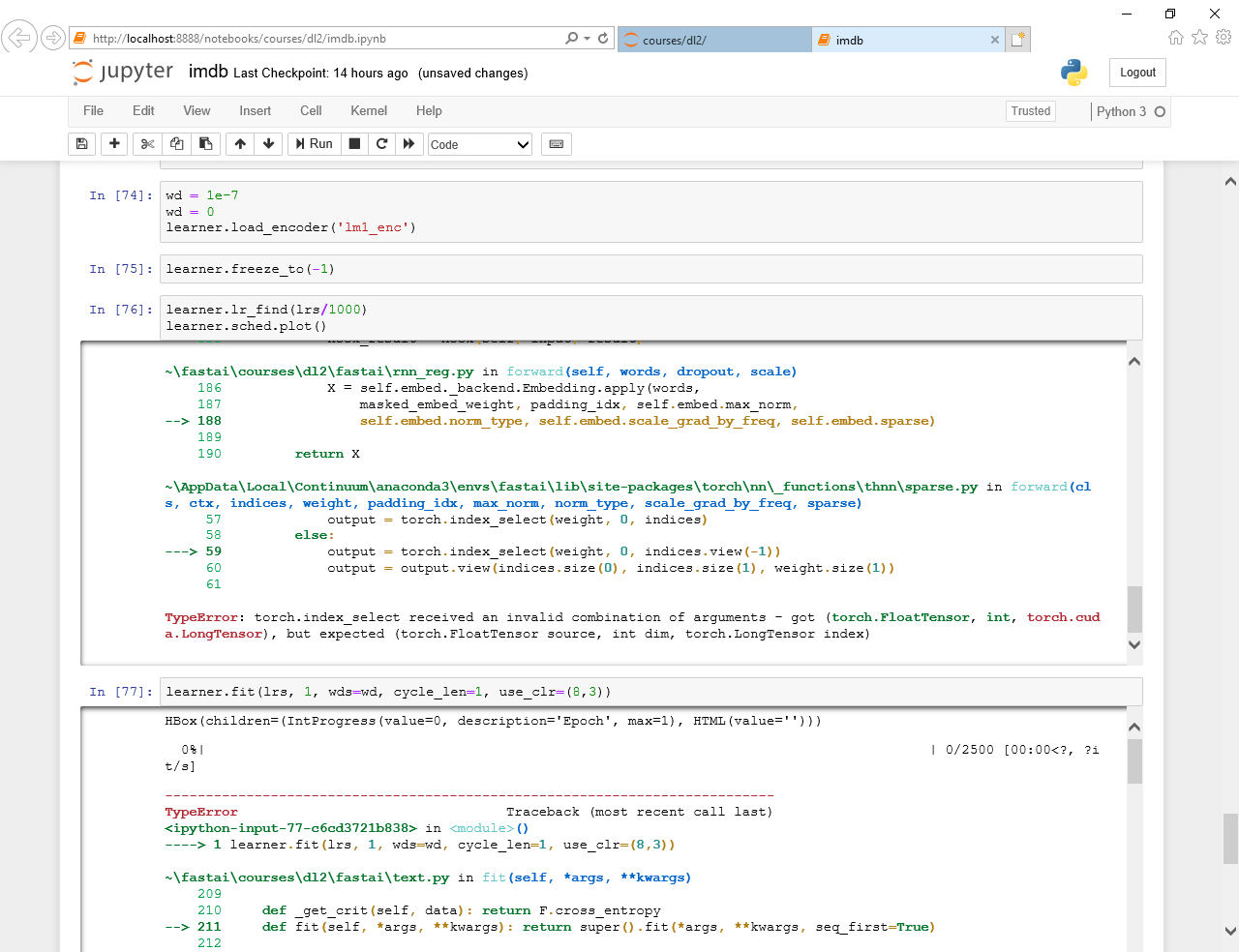
Task: Toggle the Trusted notebook indicator
Action: [1030, 111]
